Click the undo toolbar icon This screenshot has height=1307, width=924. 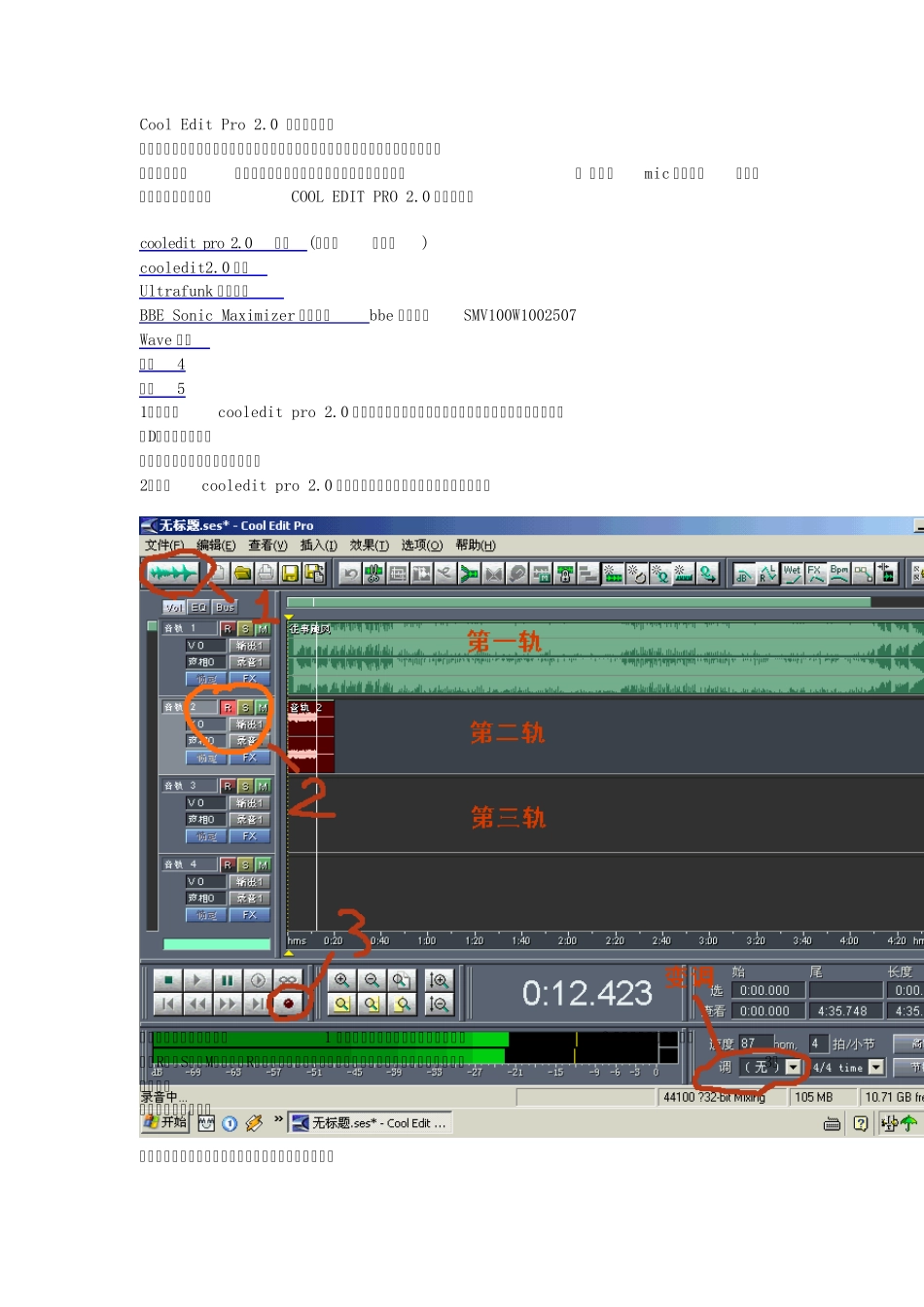point(350,574)
